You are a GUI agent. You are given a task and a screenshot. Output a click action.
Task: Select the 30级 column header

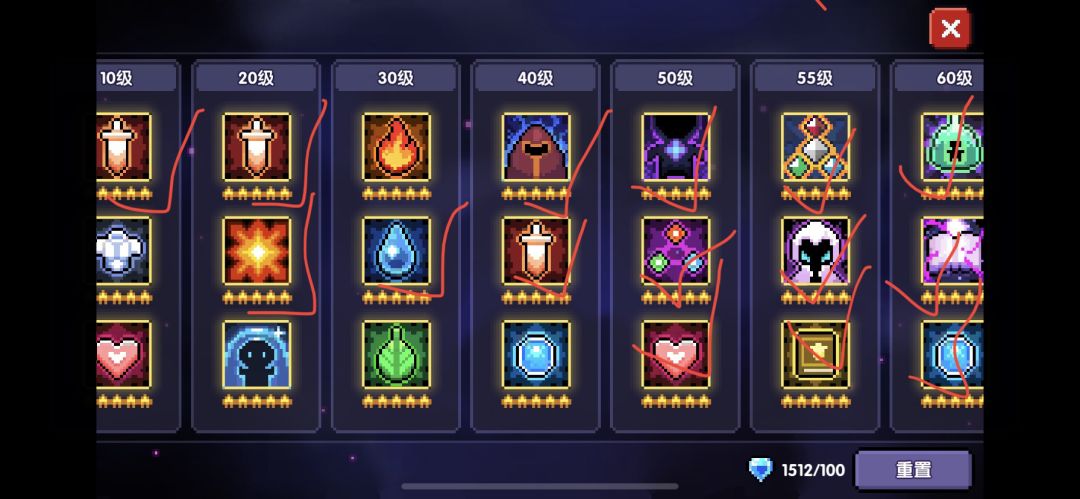pyautogui.click(x=396, y=79)
